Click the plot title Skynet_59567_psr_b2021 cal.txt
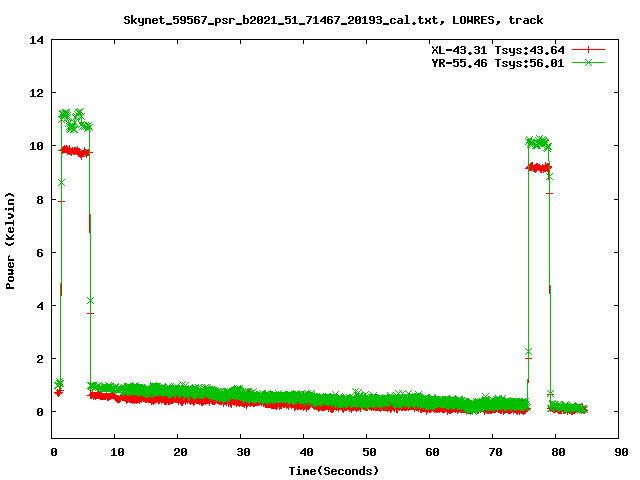640x480 pixels. [333, 20]
